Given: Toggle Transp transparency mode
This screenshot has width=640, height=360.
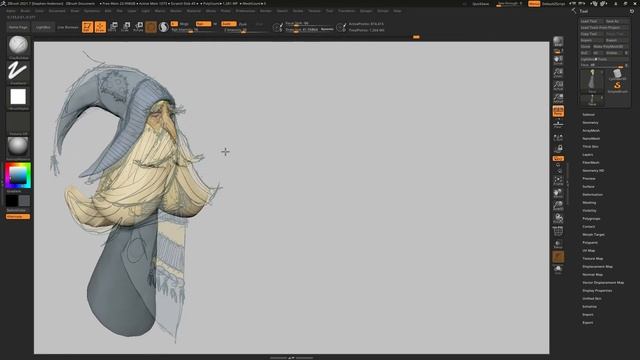Looking at the screenshot, I should [558, 244].
